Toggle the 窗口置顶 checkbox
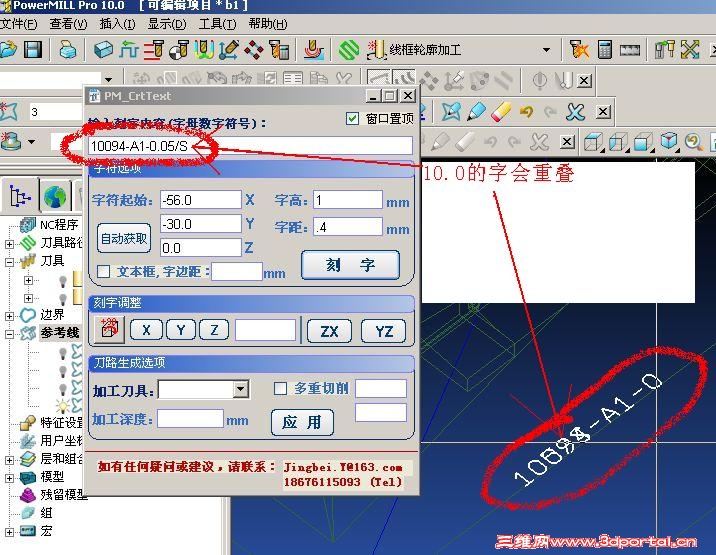 click(x=352, y=119)
